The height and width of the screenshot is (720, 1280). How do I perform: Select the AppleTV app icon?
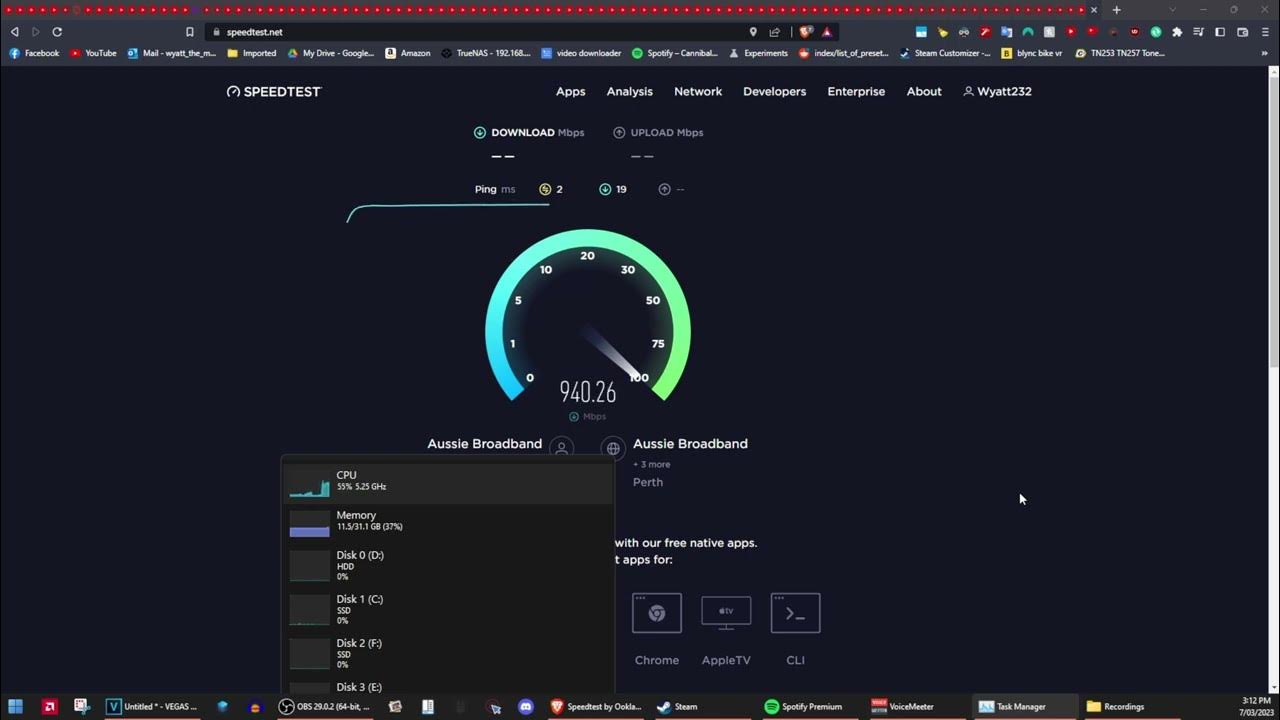click(x=726, y=613)
